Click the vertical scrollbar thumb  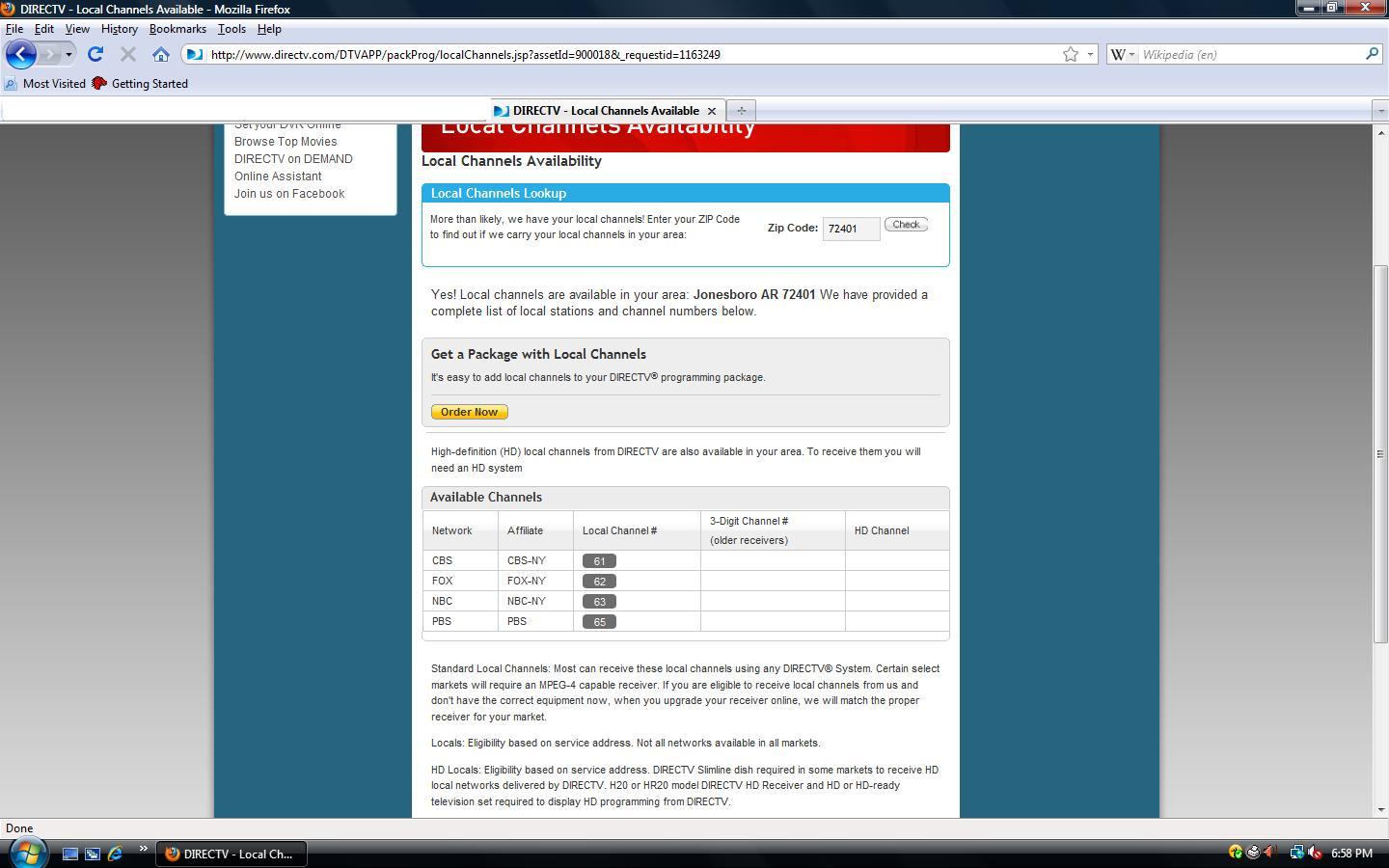(x=1380, y=453)
